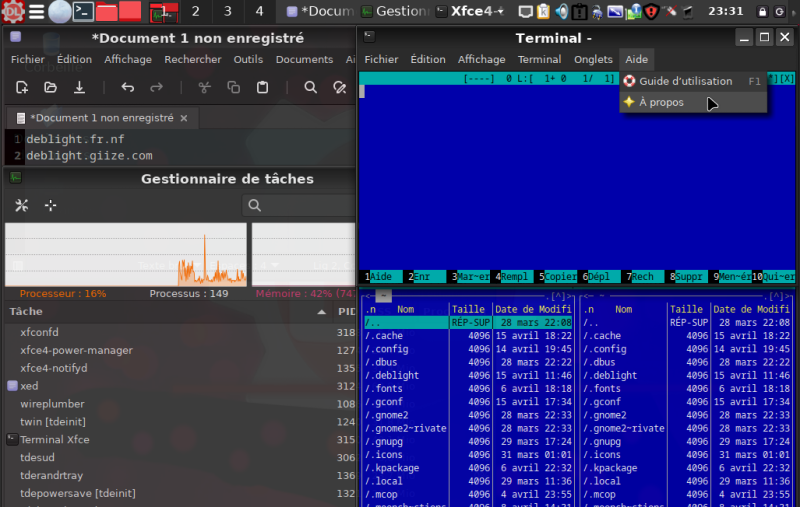Viewport: 800px width, 507px height.
Task: Expand the PID column header in task list
Action: click(x=346, y=311)
